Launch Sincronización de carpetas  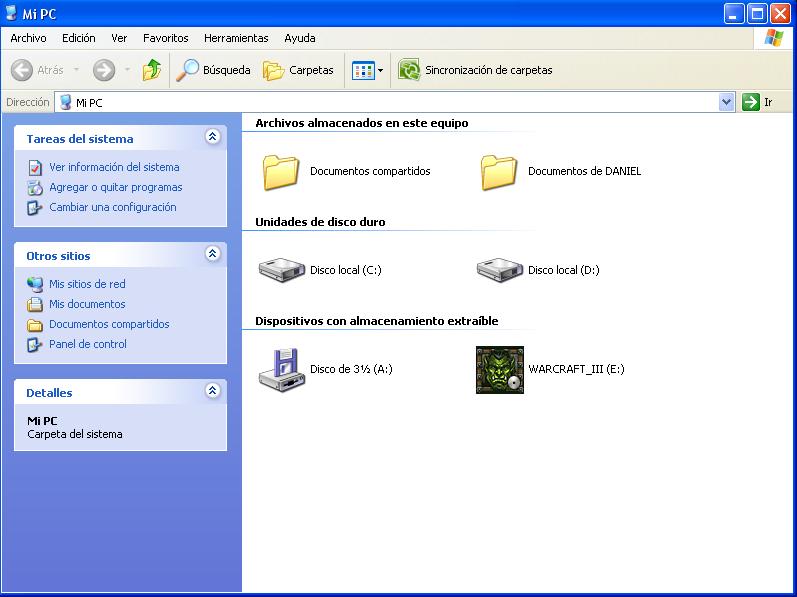click(x=475, y=70)
